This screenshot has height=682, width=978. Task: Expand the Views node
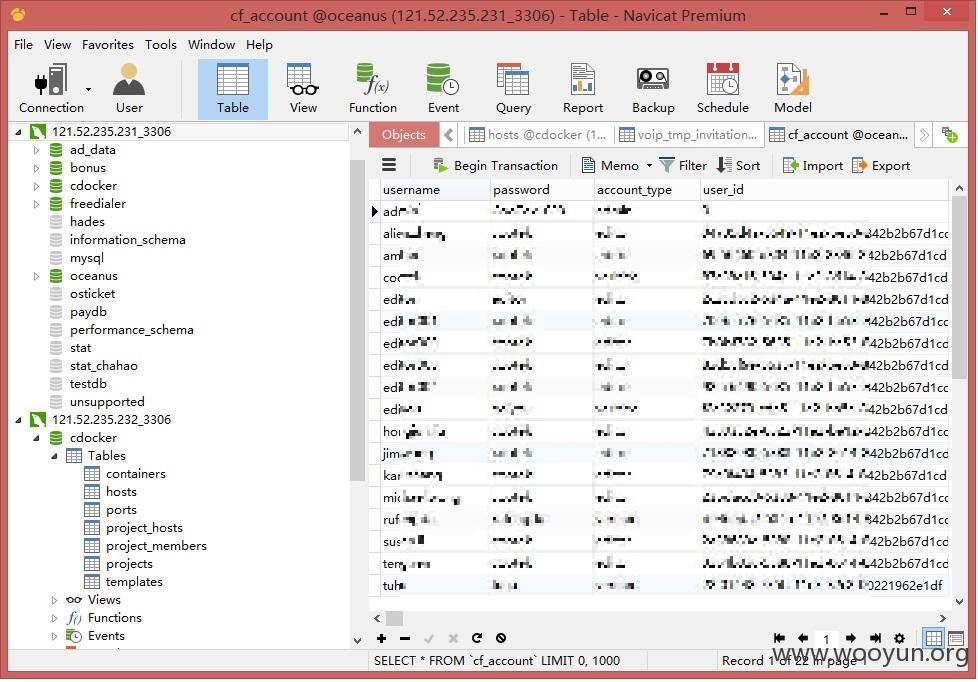[x=54, y=600]
